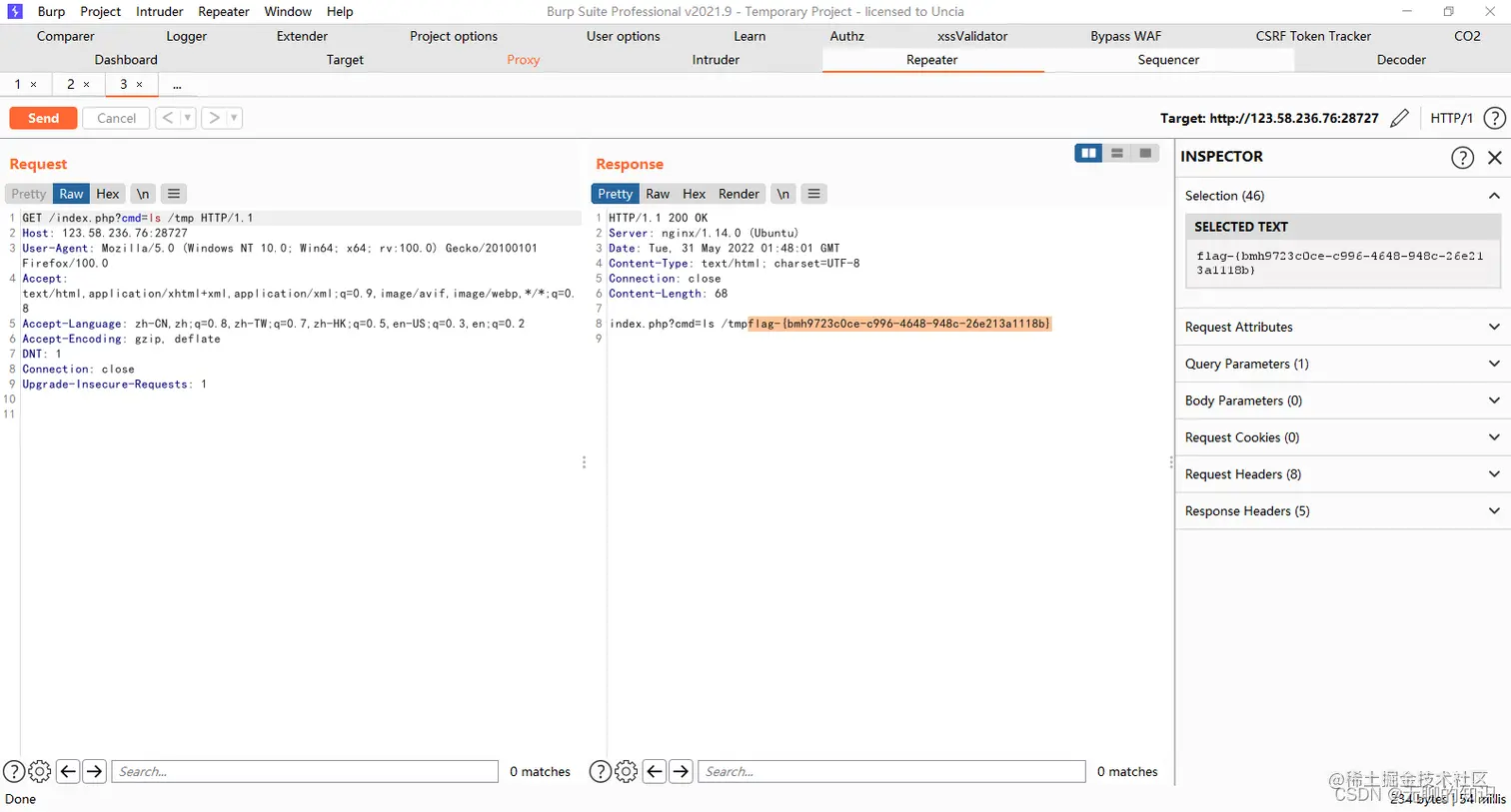Click the HTTP/1 protocol selector

(1451, 118)
